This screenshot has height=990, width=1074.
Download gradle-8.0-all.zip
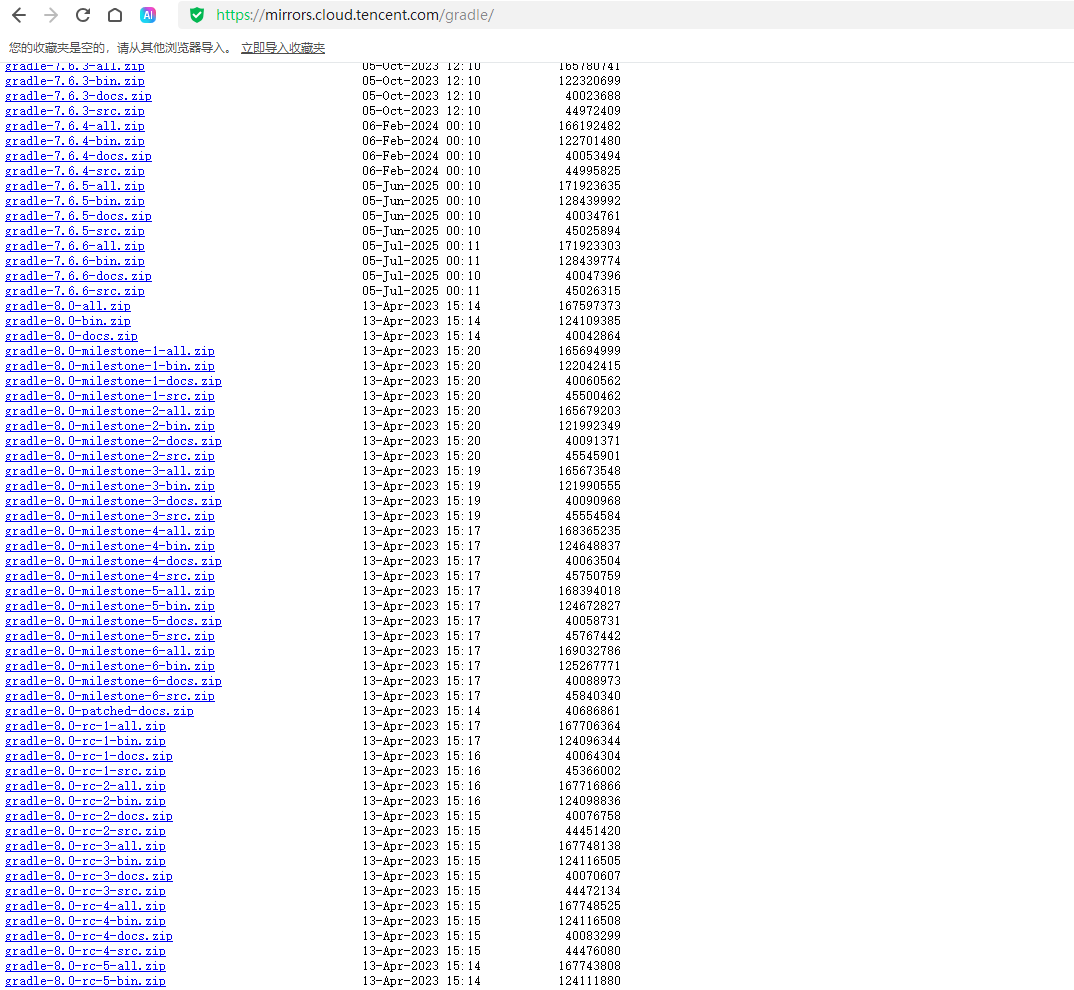(x=68, y=306)
